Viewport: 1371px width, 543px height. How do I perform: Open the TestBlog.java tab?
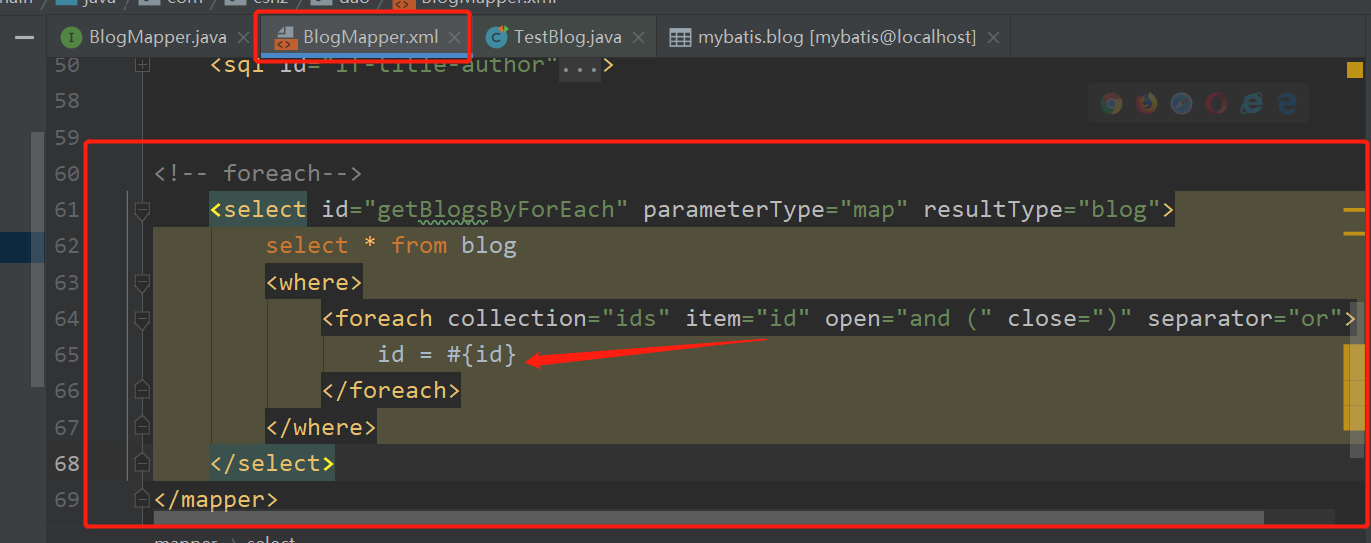pyautogui.click(x=567, y=38)
